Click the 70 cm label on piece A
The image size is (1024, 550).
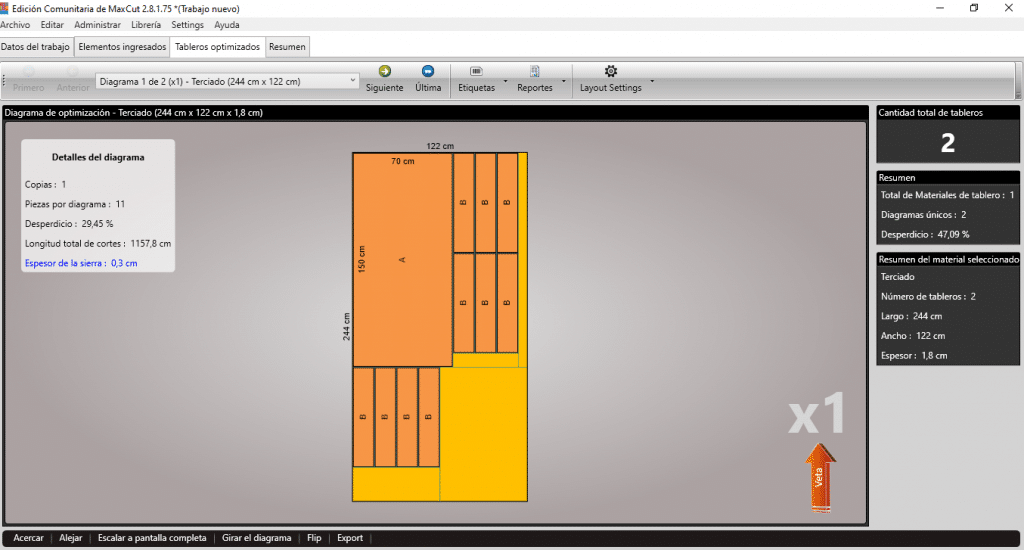pyautogui.click(x=403, y=161)
